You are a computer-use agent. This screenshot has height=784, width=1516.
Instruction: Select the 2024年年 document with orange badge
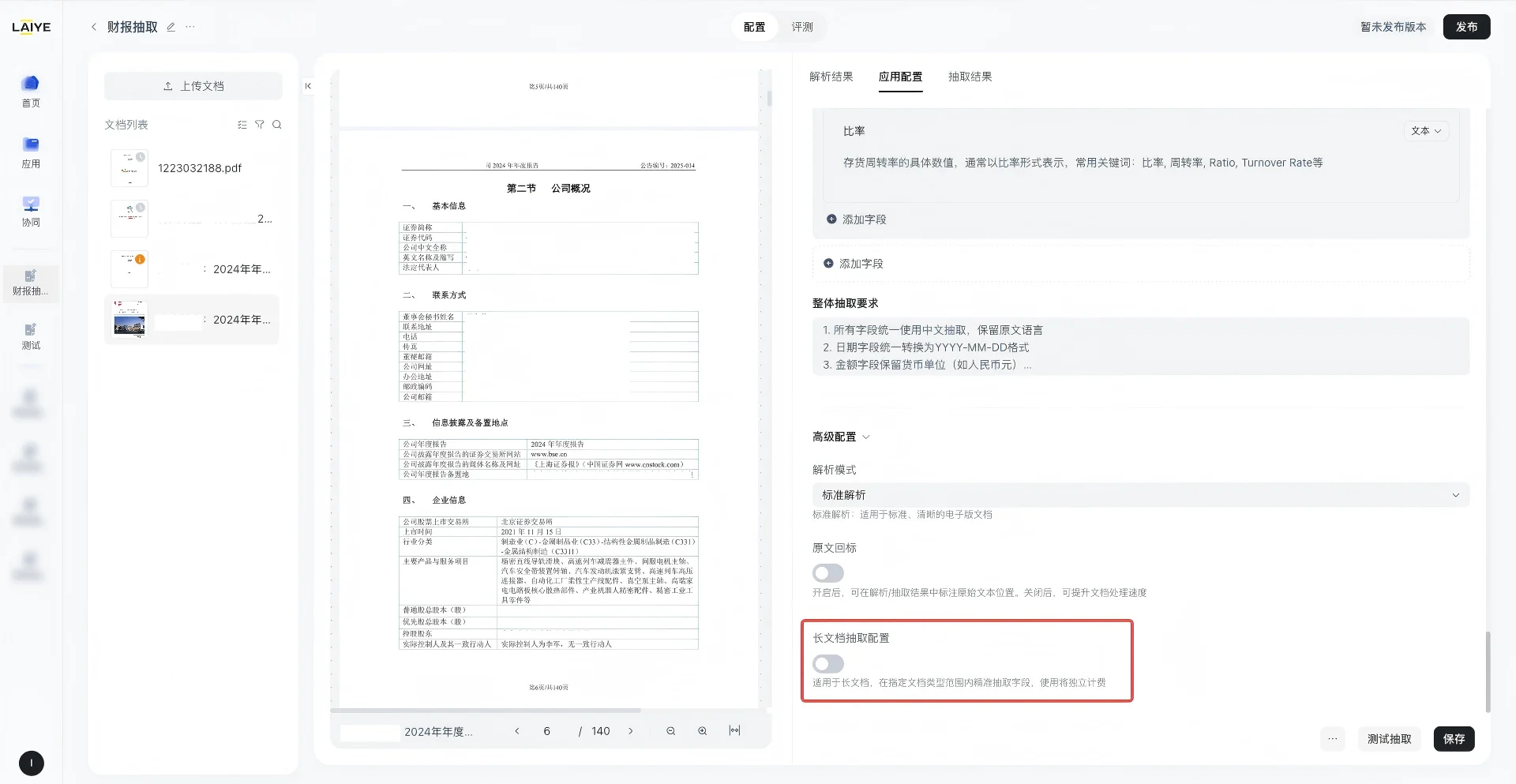pos(192,269)
